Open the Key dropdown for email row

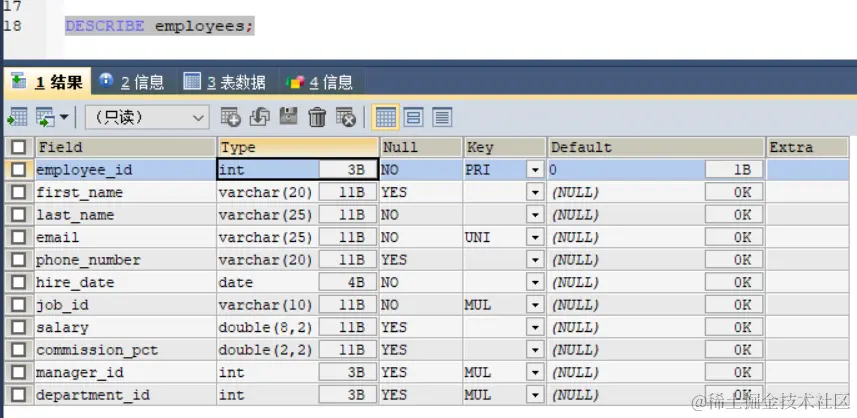535,237
